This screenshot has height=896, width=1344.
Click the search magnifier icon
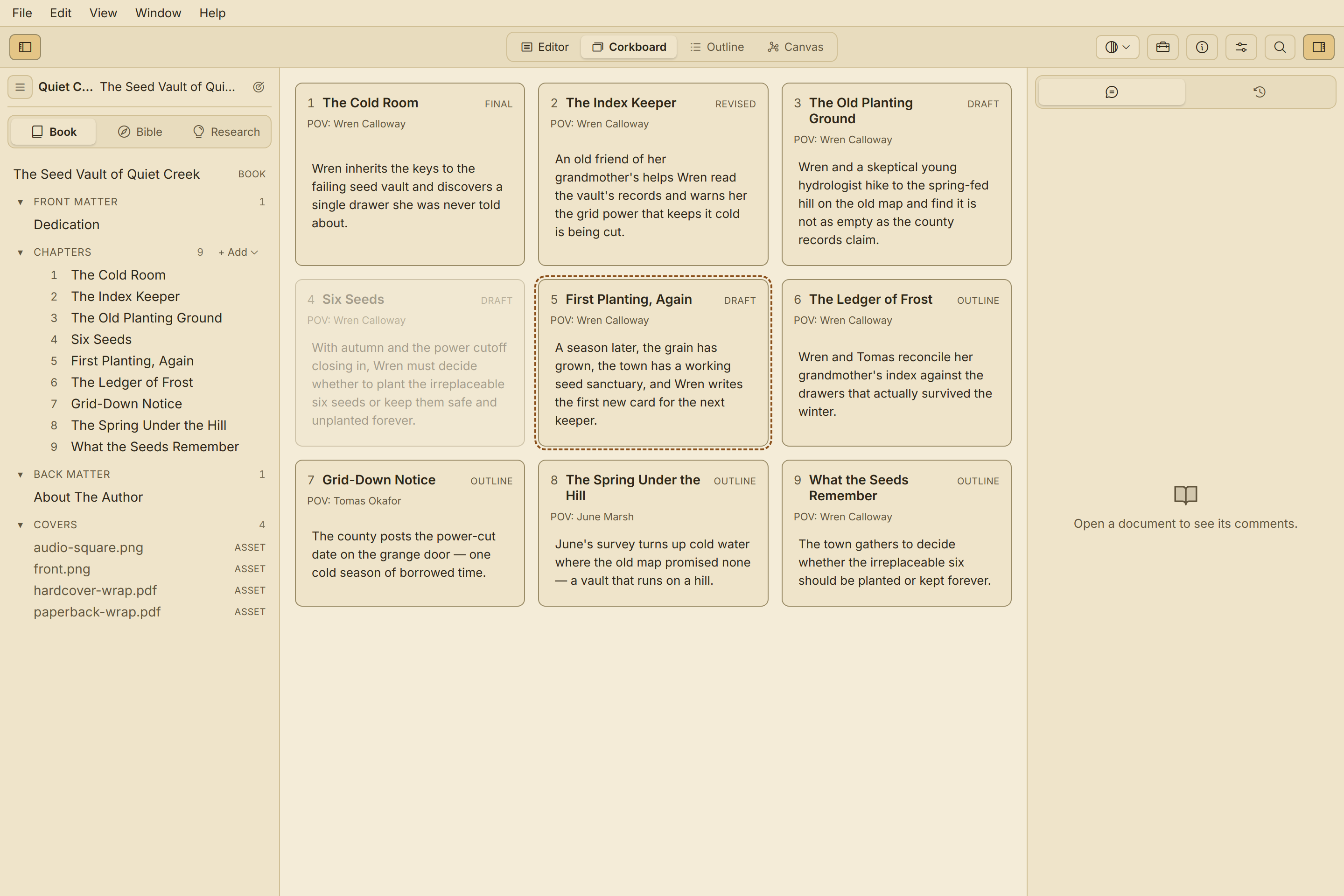1280,47
